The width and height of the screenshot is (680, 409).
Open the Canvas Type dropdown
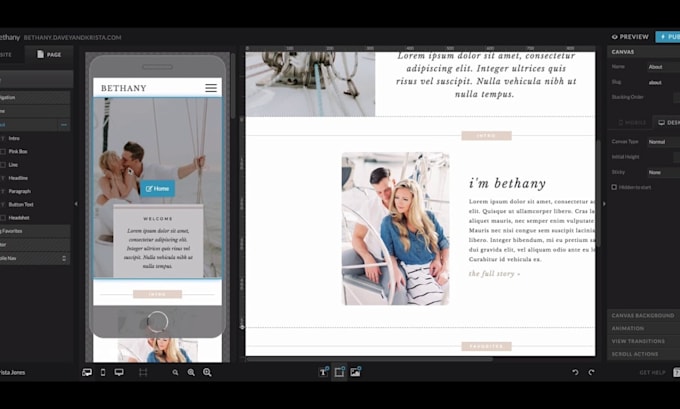(x=664, y=142)
